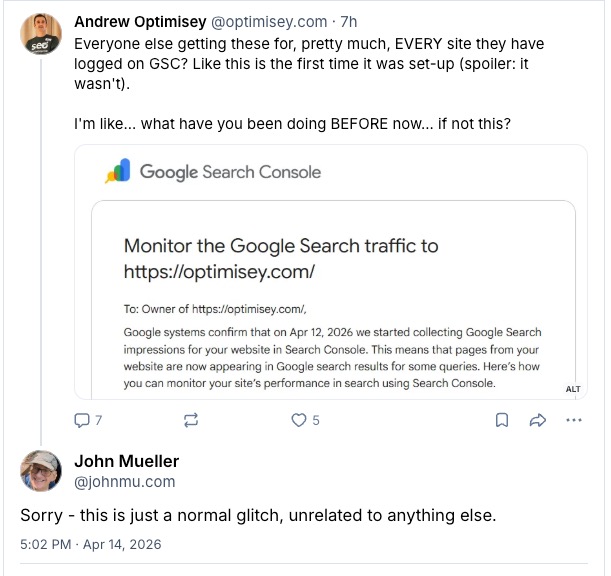Click the @johnmu.com handle
611x576 pixels.
[124, 481]
